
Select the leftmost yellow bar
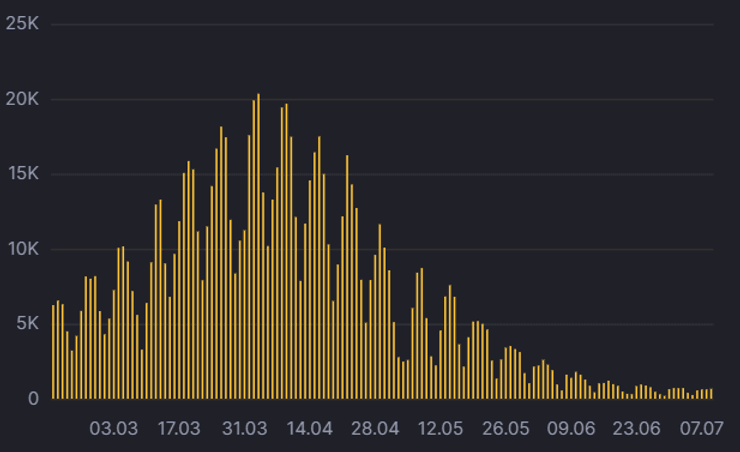click(x=53, y=352)
